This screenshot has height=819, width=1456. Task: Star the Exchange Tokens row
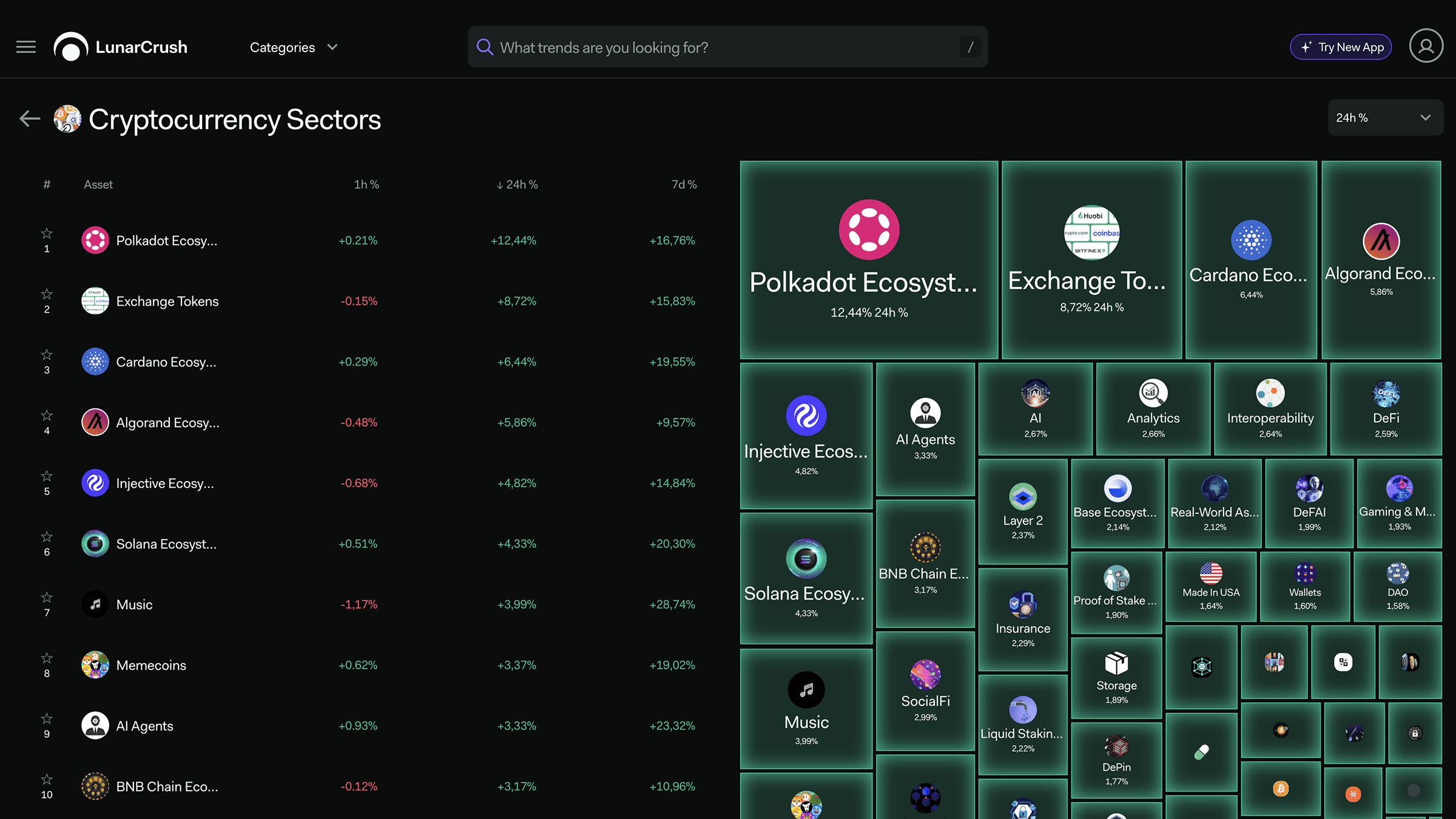coord(47,294)
